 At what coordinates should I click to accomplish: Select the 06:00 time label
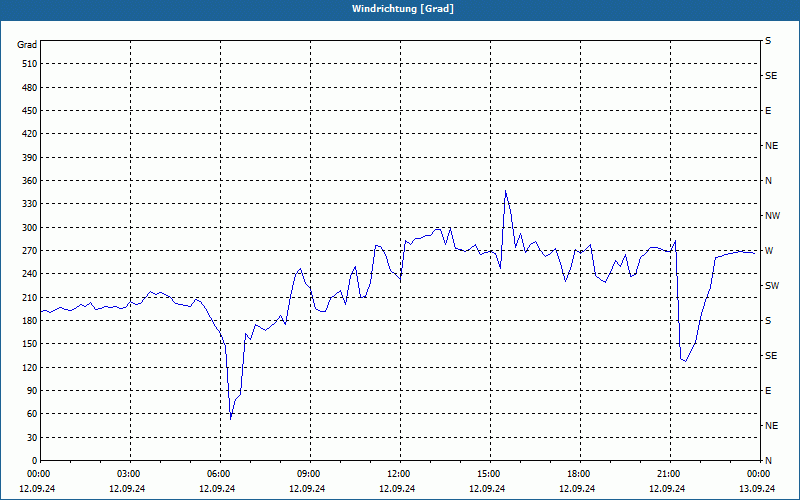[218, 474]
